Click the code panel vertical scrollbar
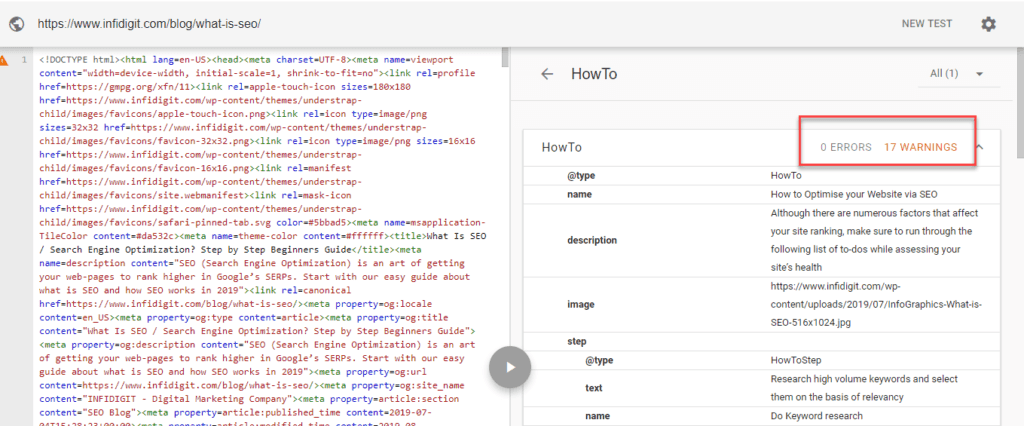The width and height of the screenshot is (1024, 426). click(x=505, y=57)
